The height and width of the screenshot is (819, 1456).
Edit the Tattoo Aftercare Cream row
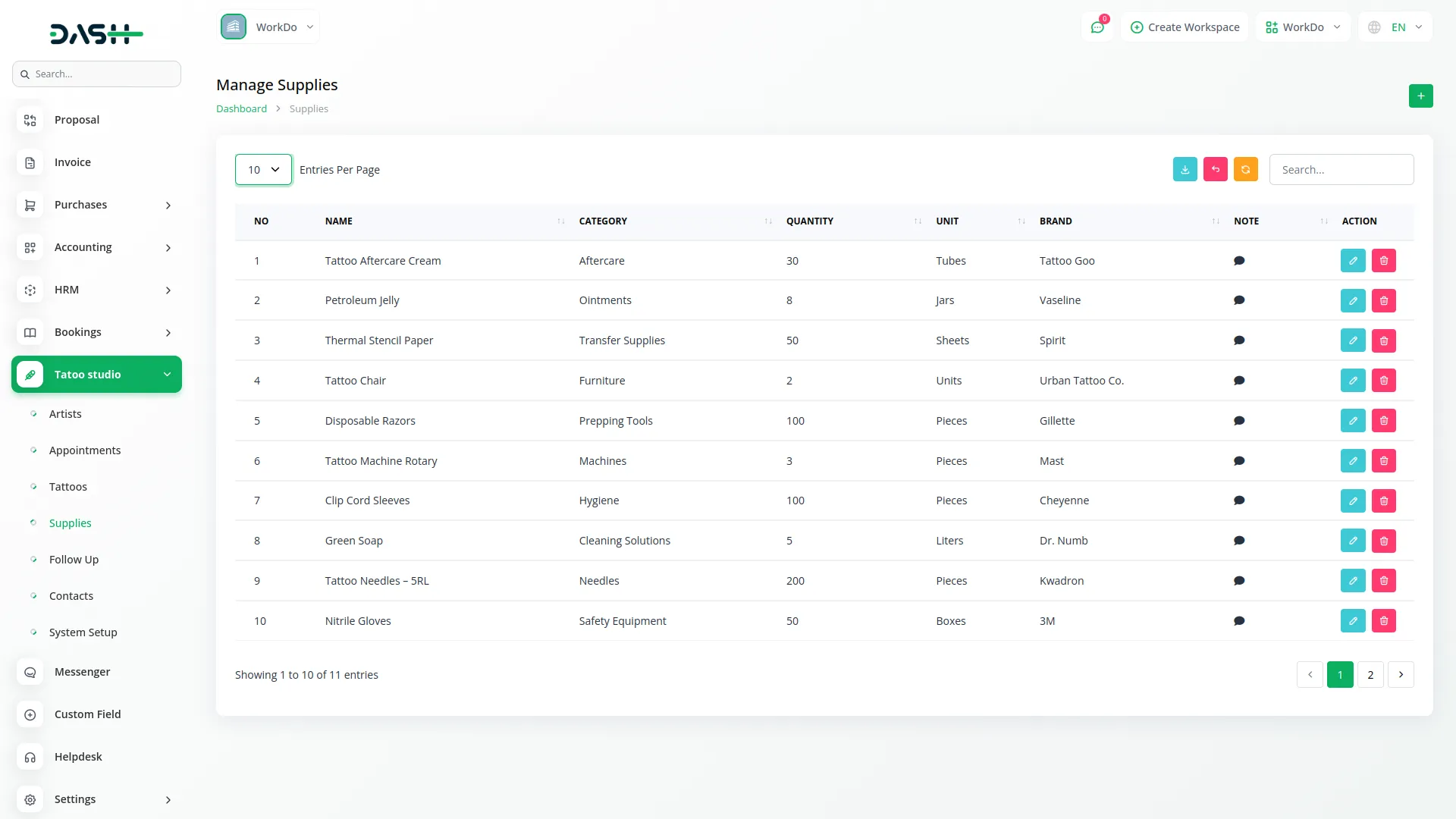[1352, 261]
